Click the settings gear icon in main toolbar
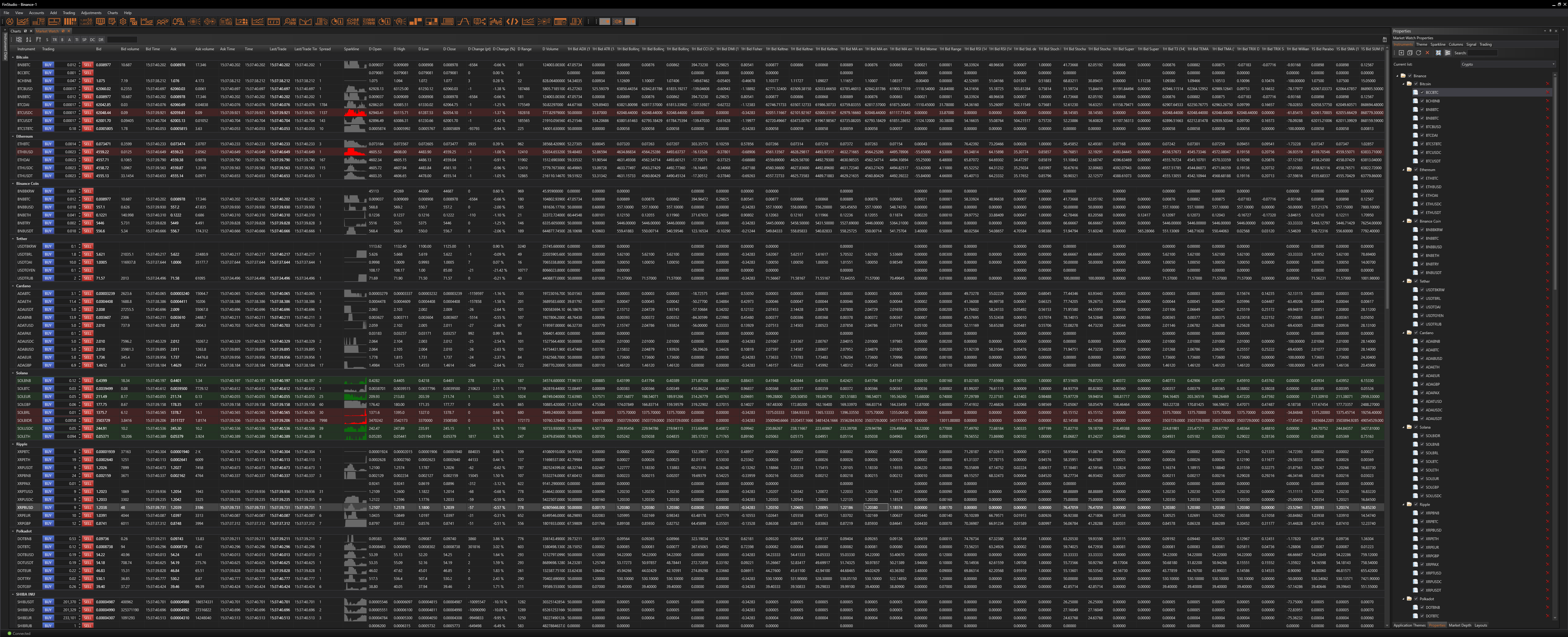The width and height of the screenshot is (1568, 637). tap(123, 21)
